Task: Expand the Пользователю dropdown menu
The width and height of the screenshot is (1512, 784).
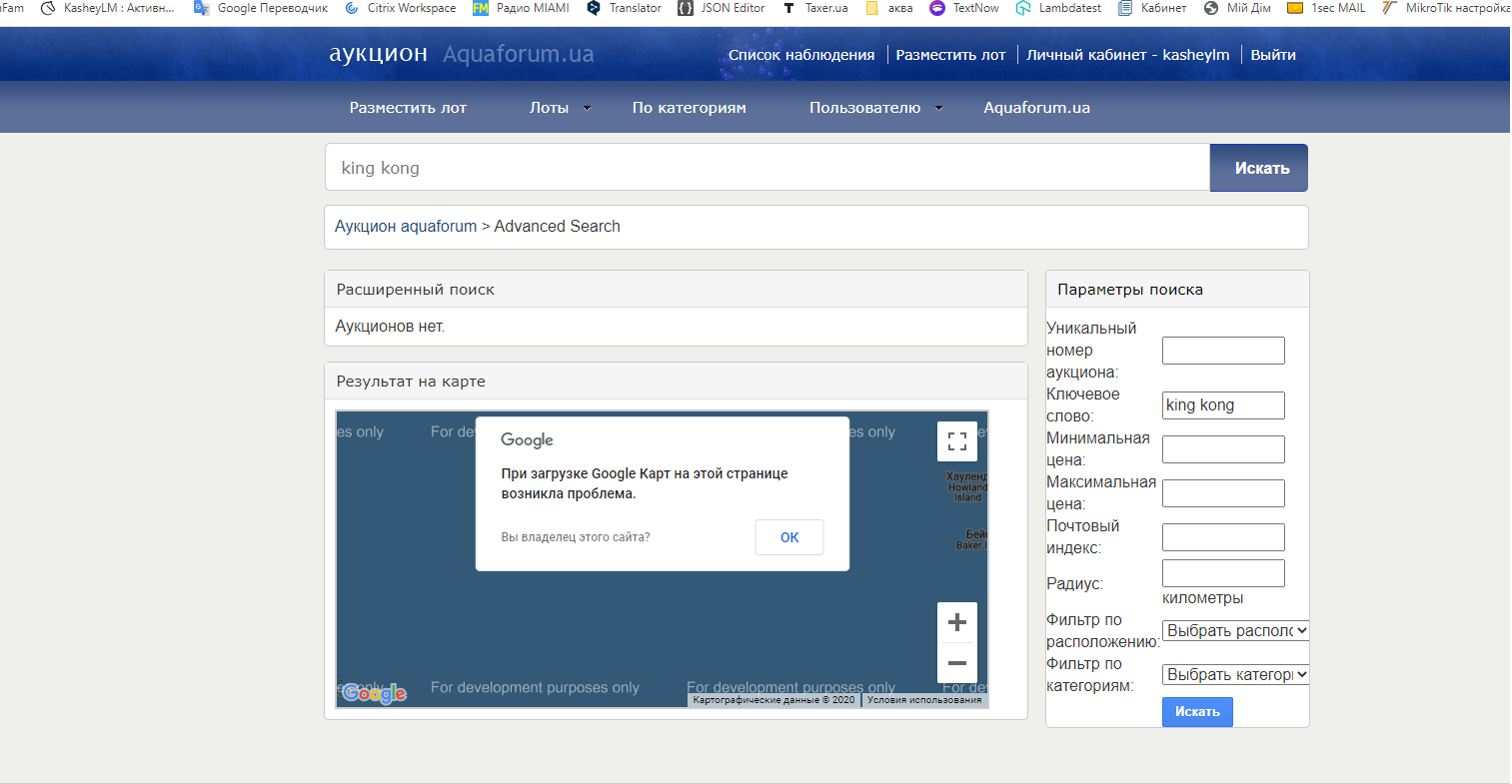Action: [x=875, y=108]
